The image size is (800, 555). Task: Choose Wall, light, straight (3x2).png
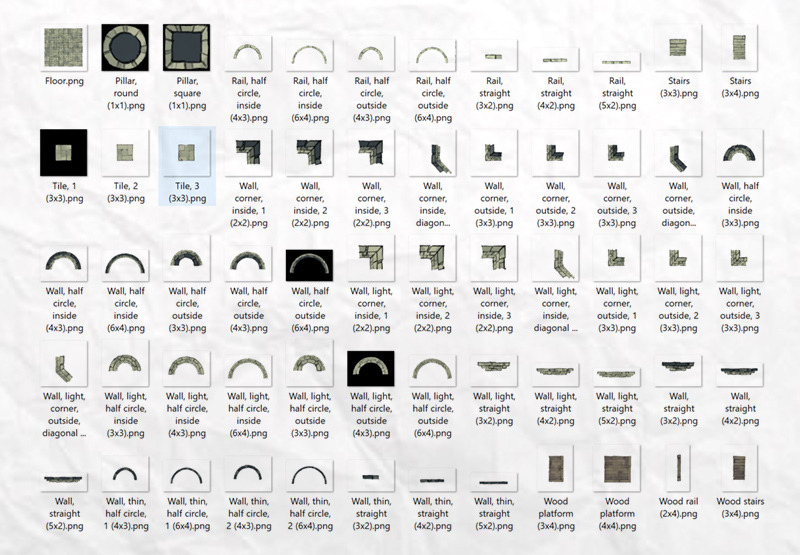point(494,370)
